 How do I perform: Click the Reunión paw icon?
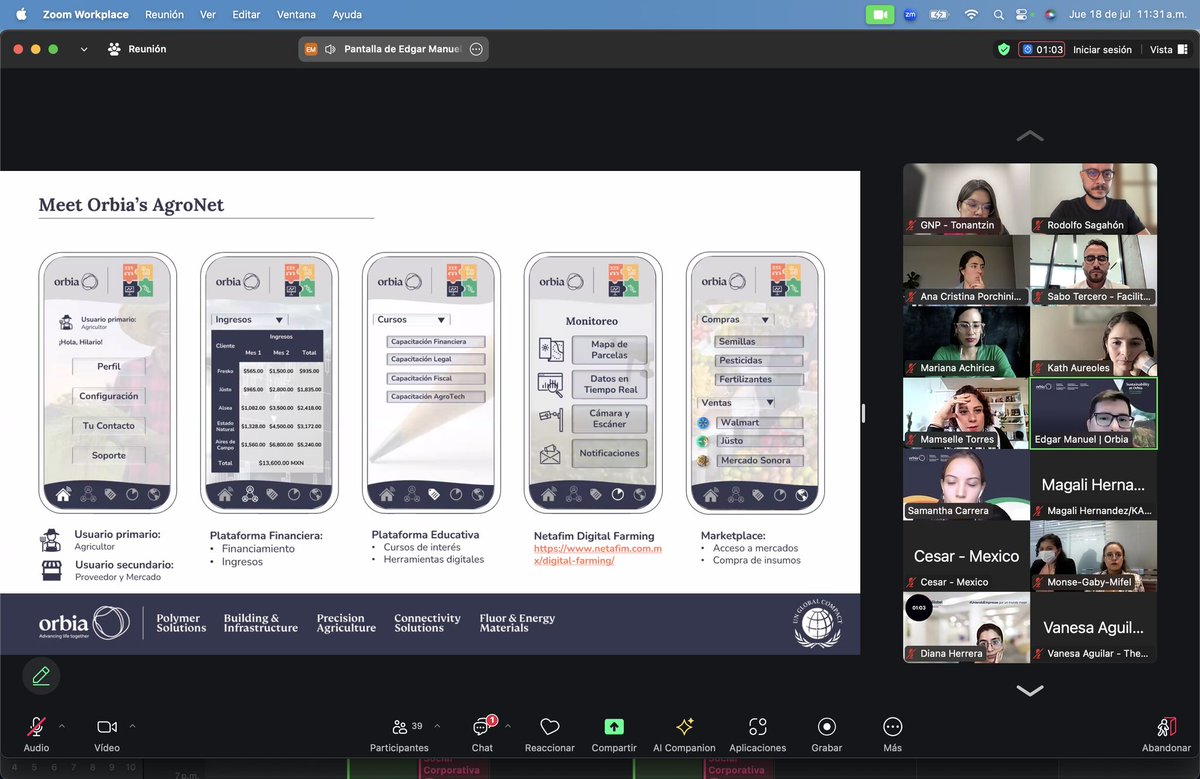[x=114, y=49]
